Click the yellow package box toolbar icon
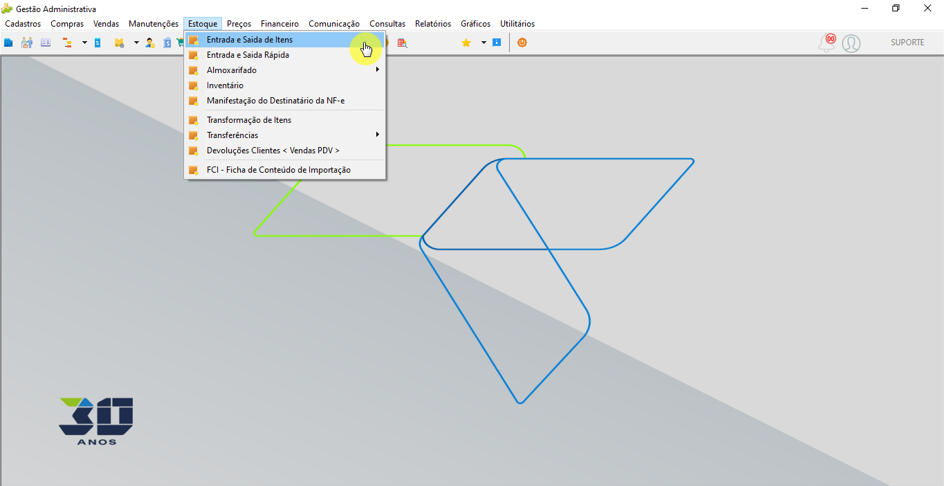The height and width of the screenshot is (486, 944). (x=119, y=43)
